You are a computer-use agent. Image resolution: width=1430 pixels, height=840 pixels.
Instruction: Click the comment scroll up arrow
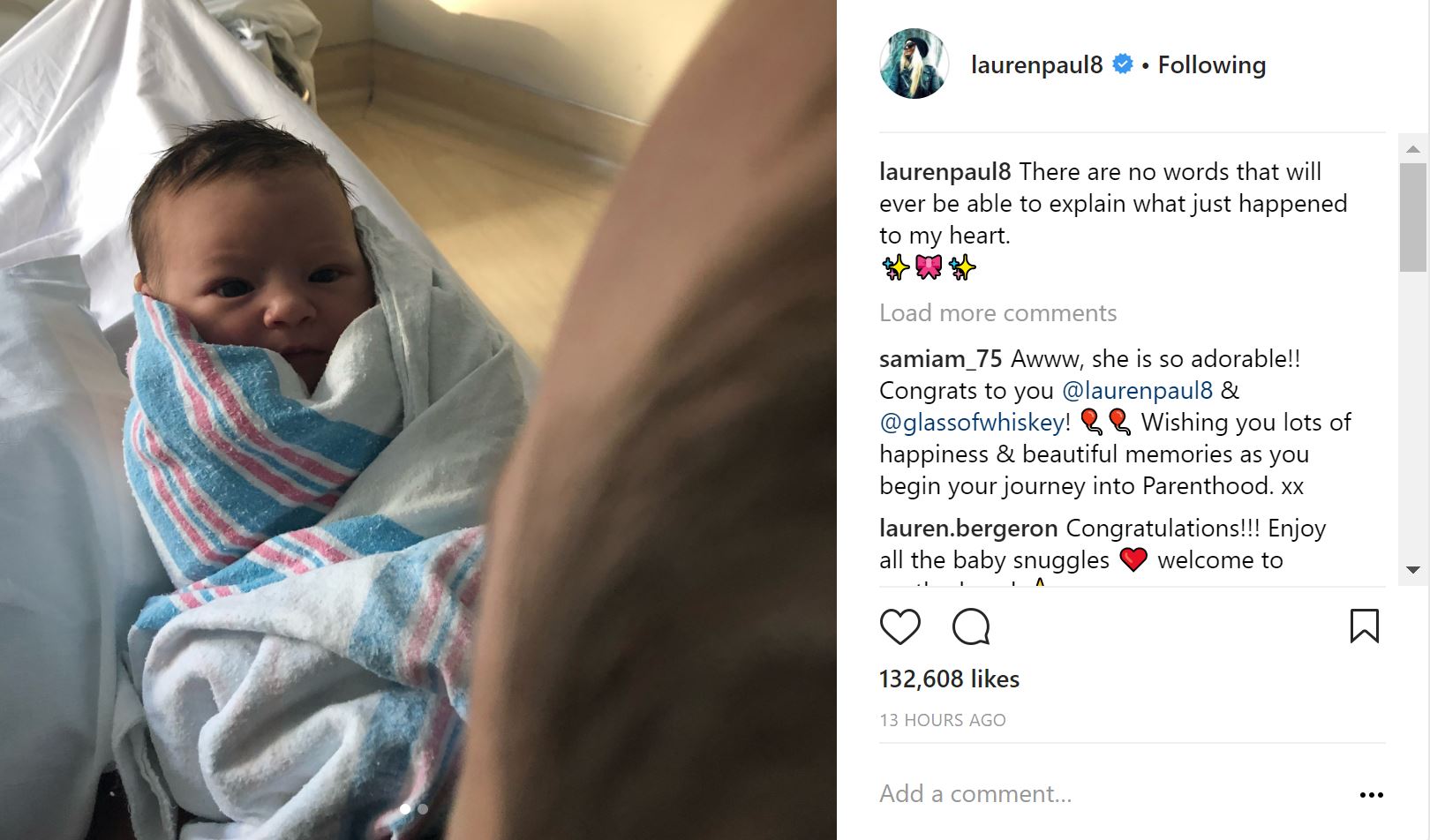point(1412,148)
